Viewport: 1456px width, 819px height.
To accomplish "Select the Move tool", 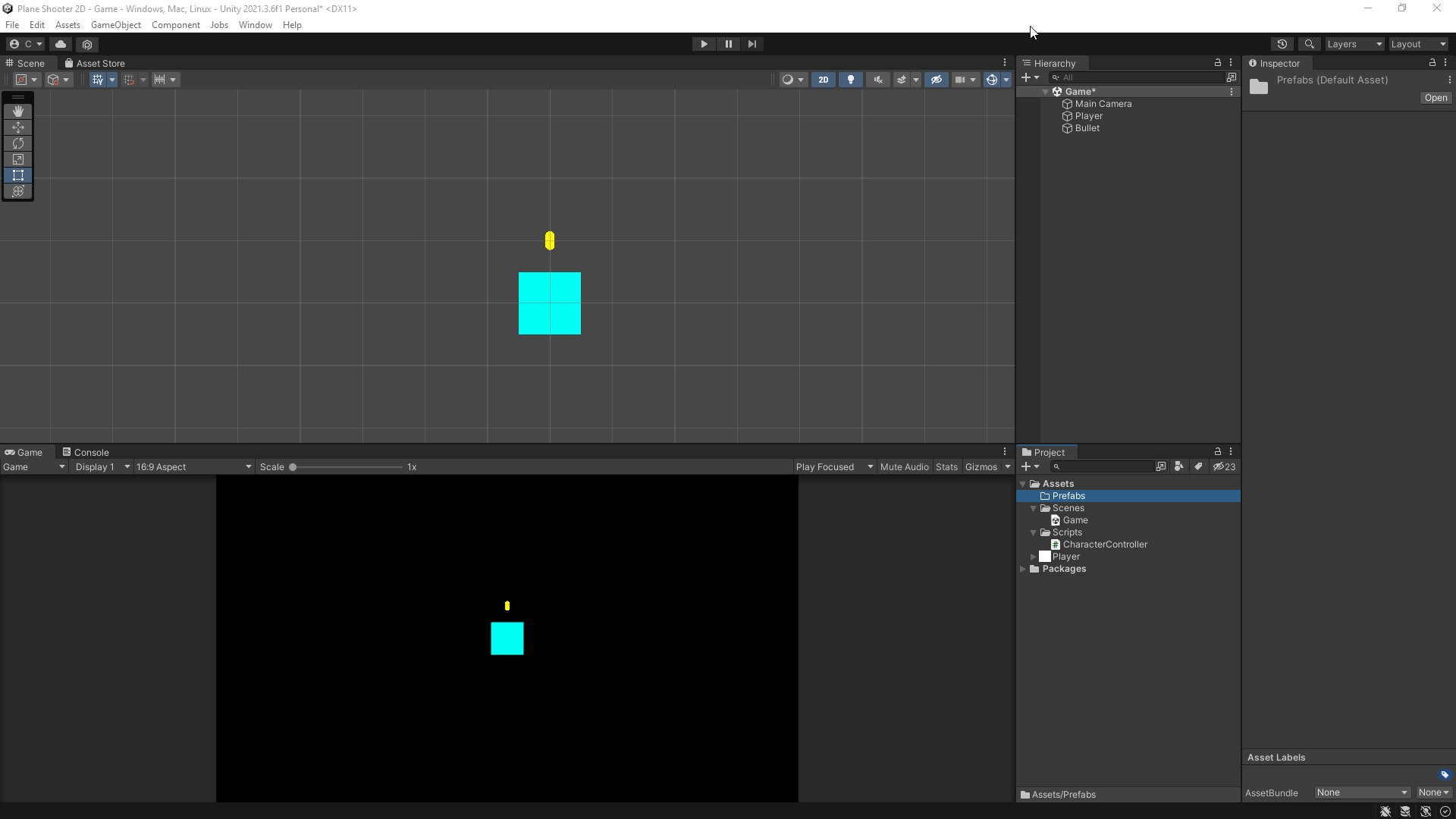I will (x=18, y=127).
